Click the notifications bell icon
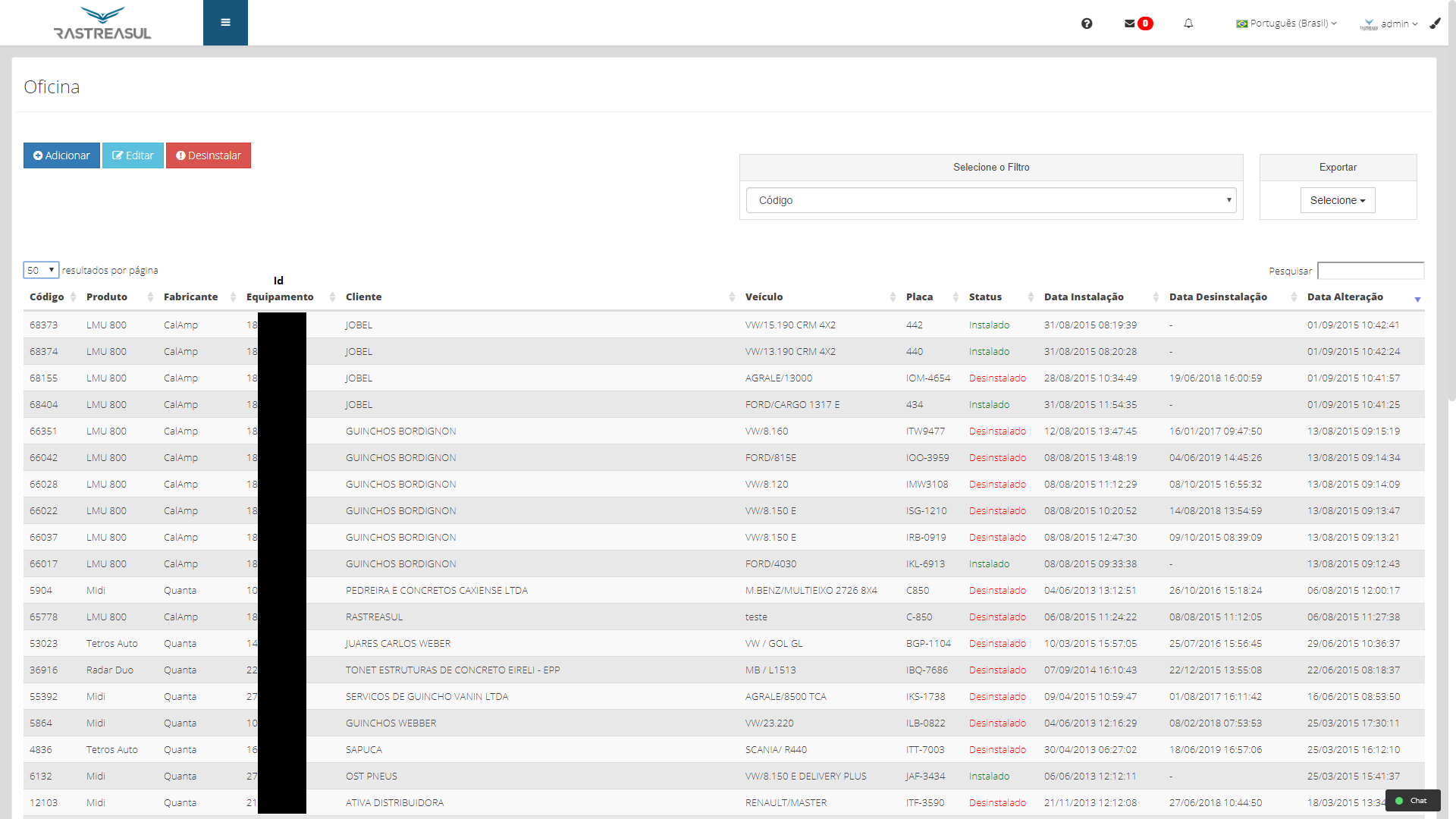 (x=1188, y=24)
